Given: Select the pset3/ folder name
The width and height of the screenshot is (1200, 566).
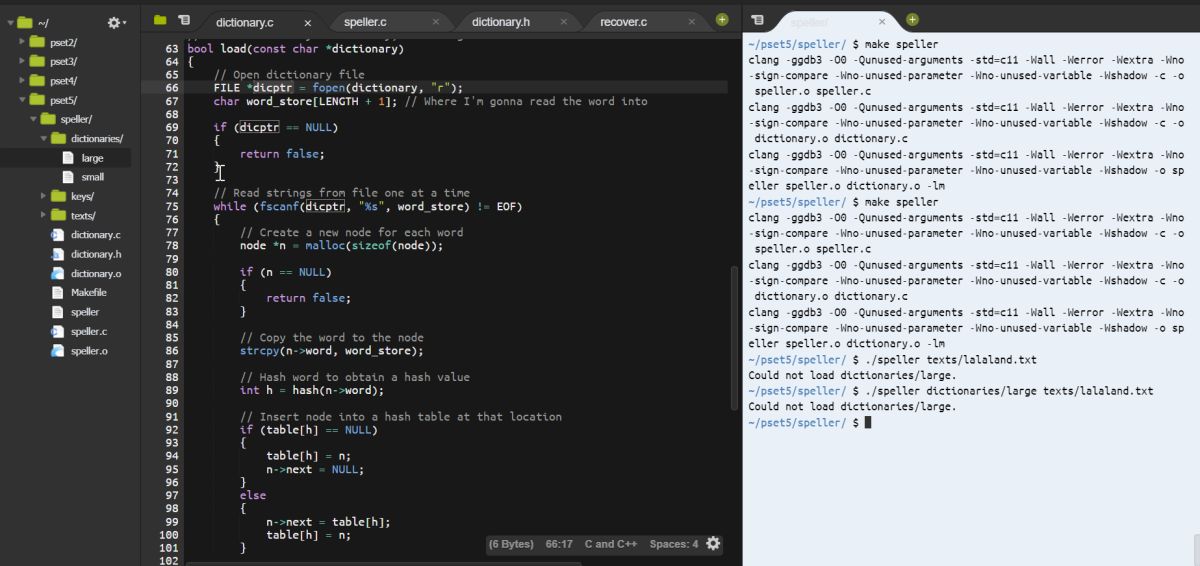Looking at the screenshot, I should pyautogui.click(x=64, y=61).
